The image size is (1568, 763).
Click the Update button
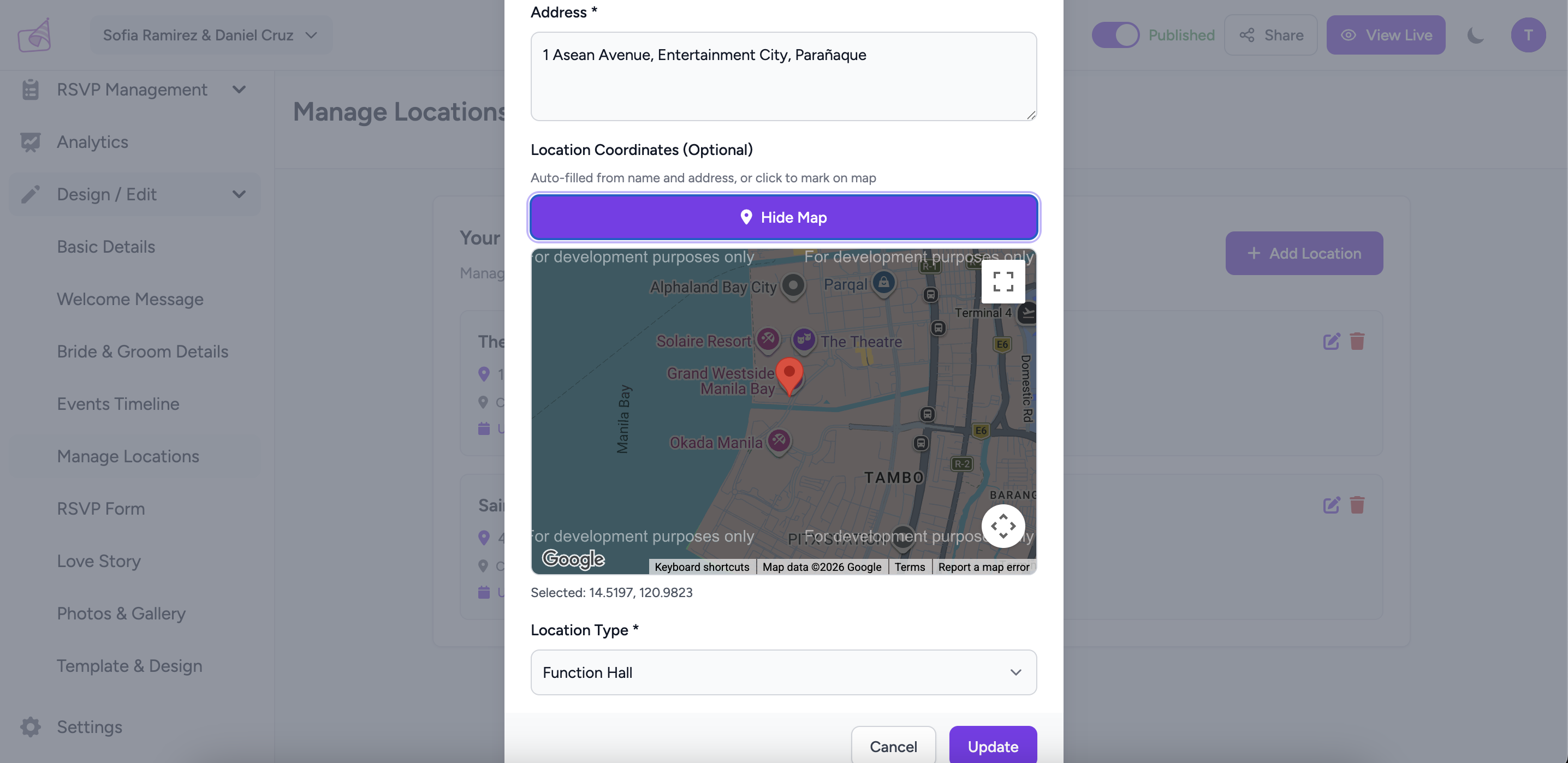[x=993, y=746]
